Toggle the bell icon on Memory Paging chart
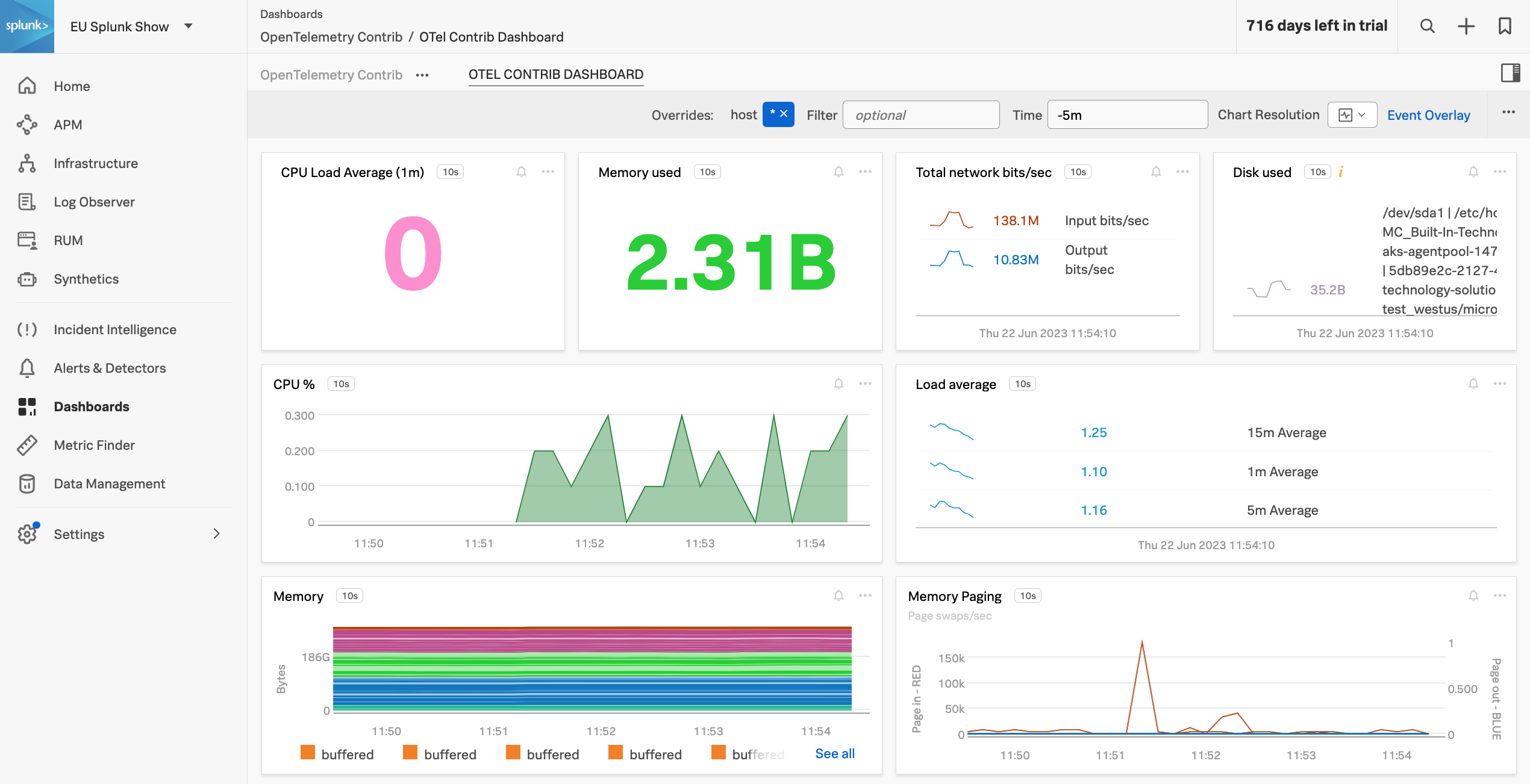The height and width of the screenshot is (784, 1530). [1474, 595]
